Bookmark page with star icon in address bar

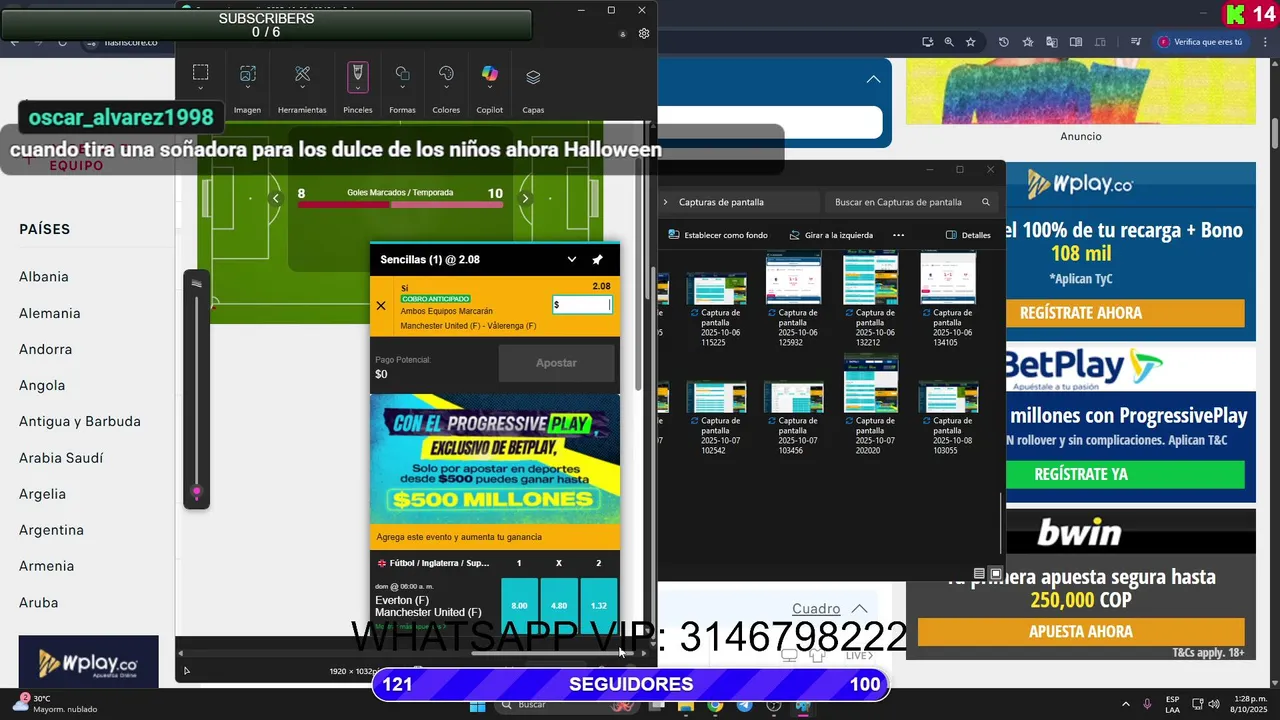(970, 42)
